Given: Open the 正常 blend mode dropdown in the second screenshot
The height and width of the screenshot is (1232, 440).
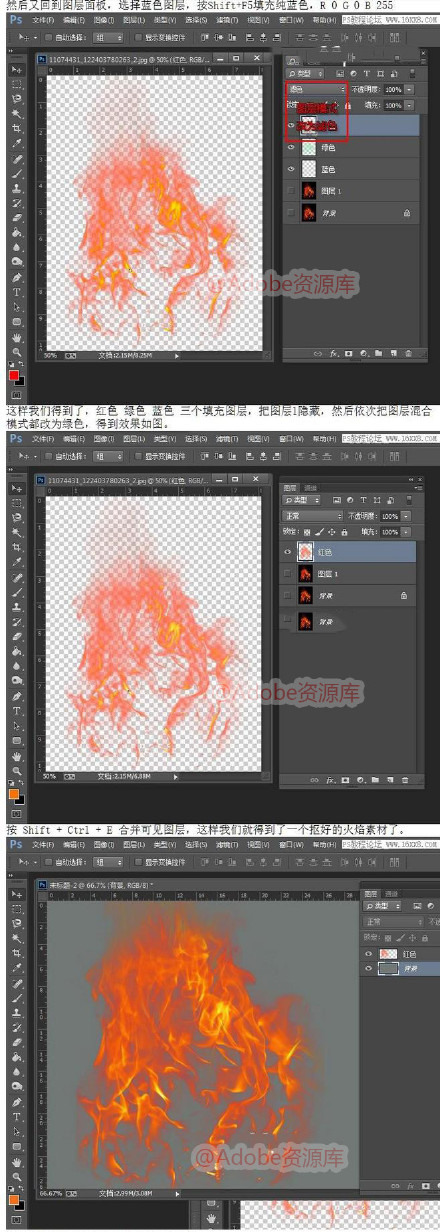Looking at the screenshot, I should pyautogui.click(x=313, y=516).
